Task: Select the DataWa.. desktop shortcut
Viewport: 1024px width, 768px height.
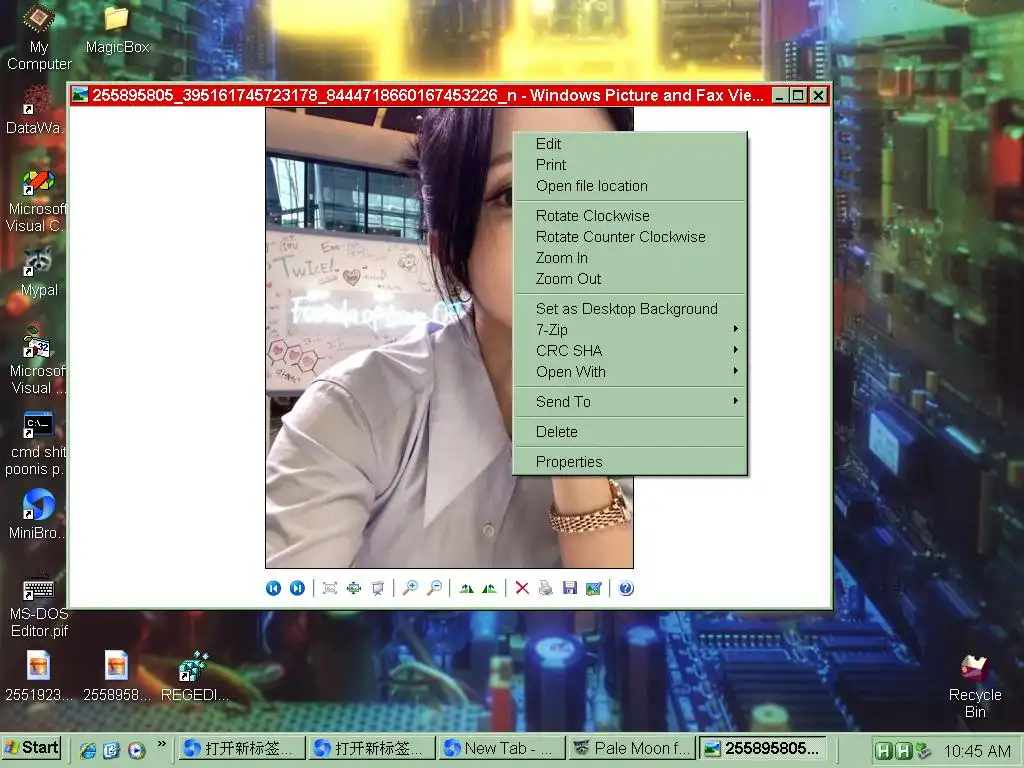Action: tap(36, 110)
